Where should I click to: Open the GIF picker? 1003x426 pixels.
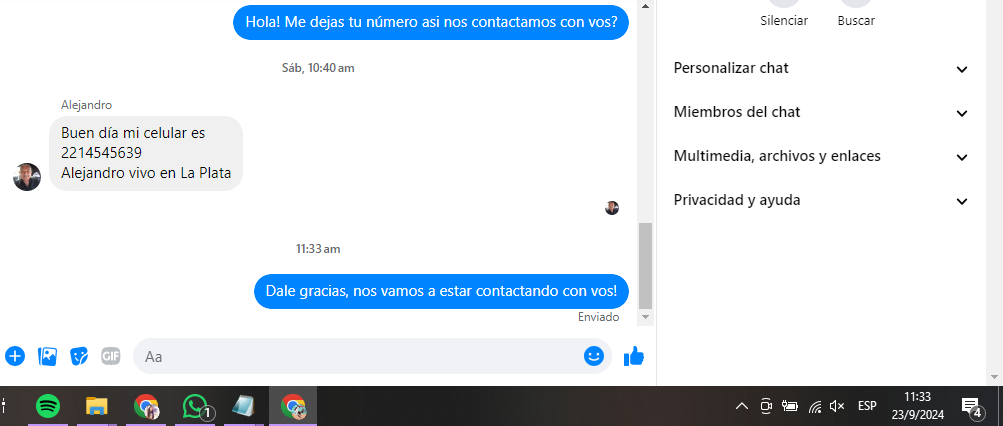point(111,356)
